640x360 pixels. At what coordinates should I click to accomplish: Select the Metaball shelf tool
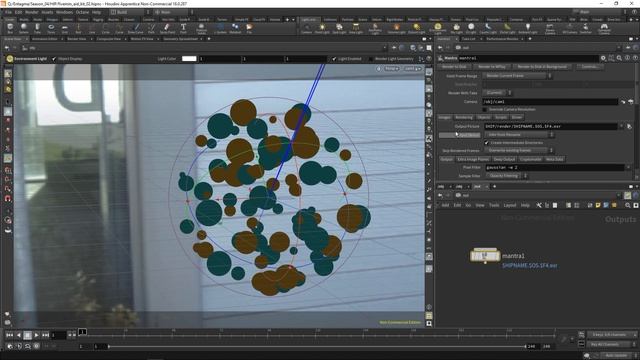point(235,29)
